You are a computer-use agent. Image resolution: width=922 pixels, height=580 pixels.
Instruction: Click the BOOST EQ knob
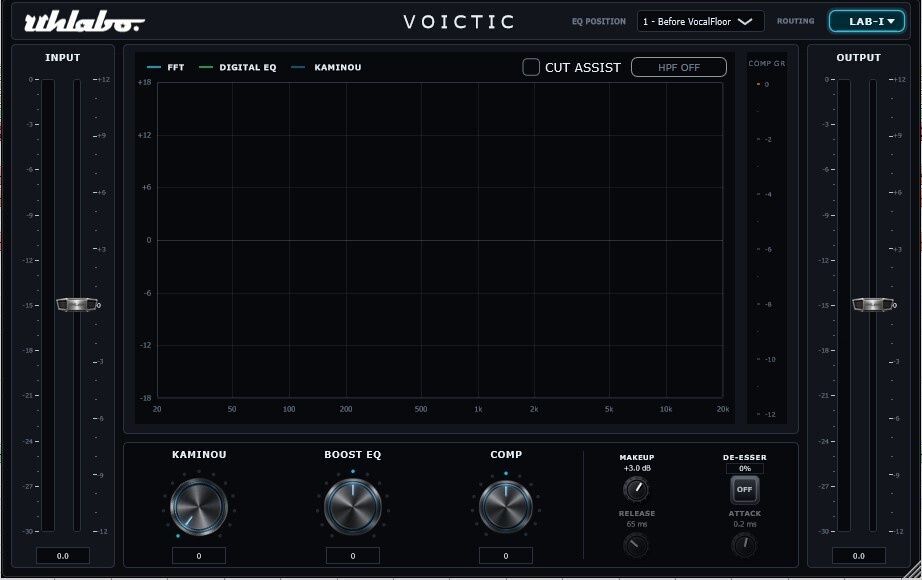[x=353, y=506]
